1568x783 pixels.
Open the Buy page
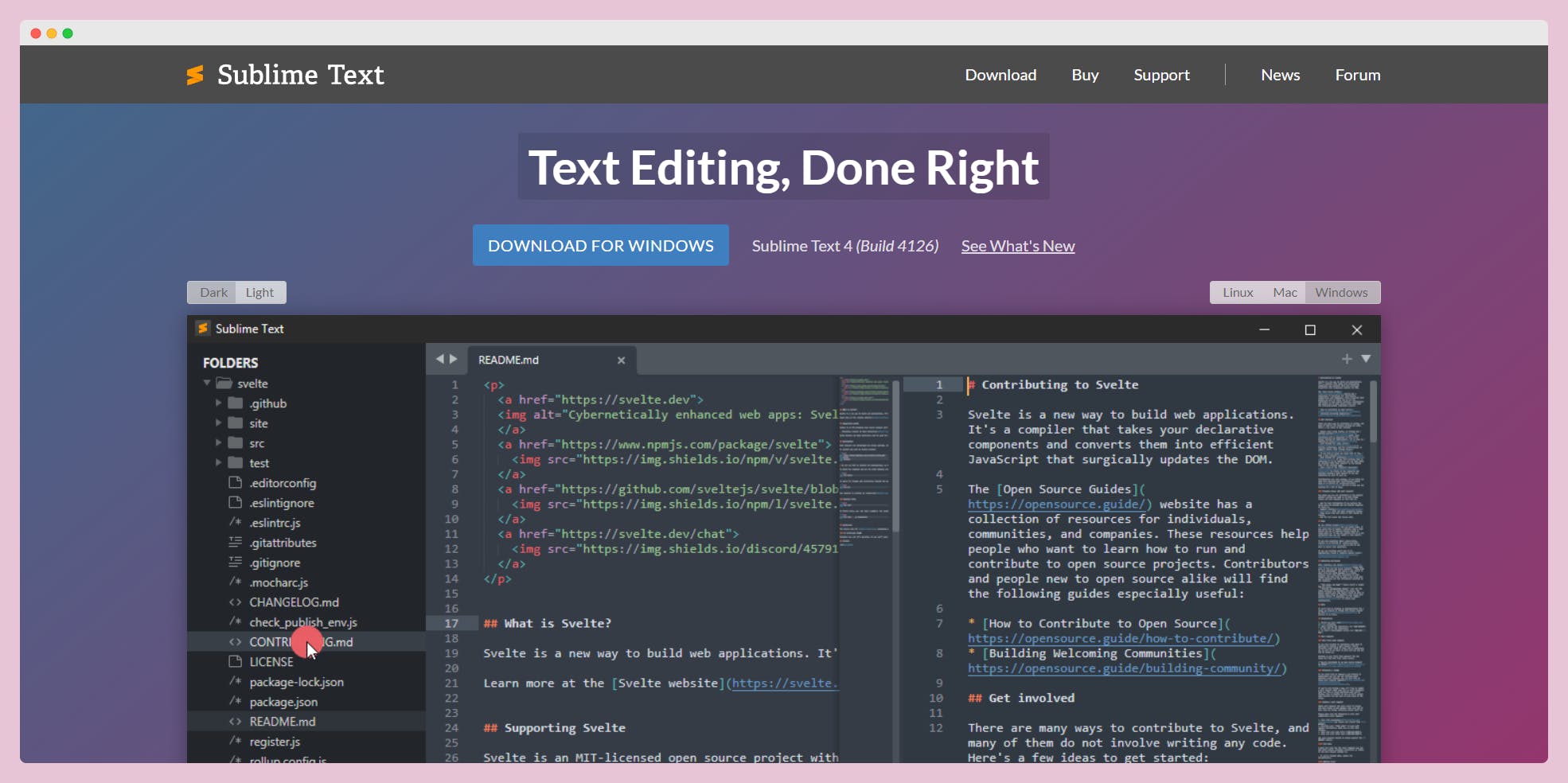1085,75
